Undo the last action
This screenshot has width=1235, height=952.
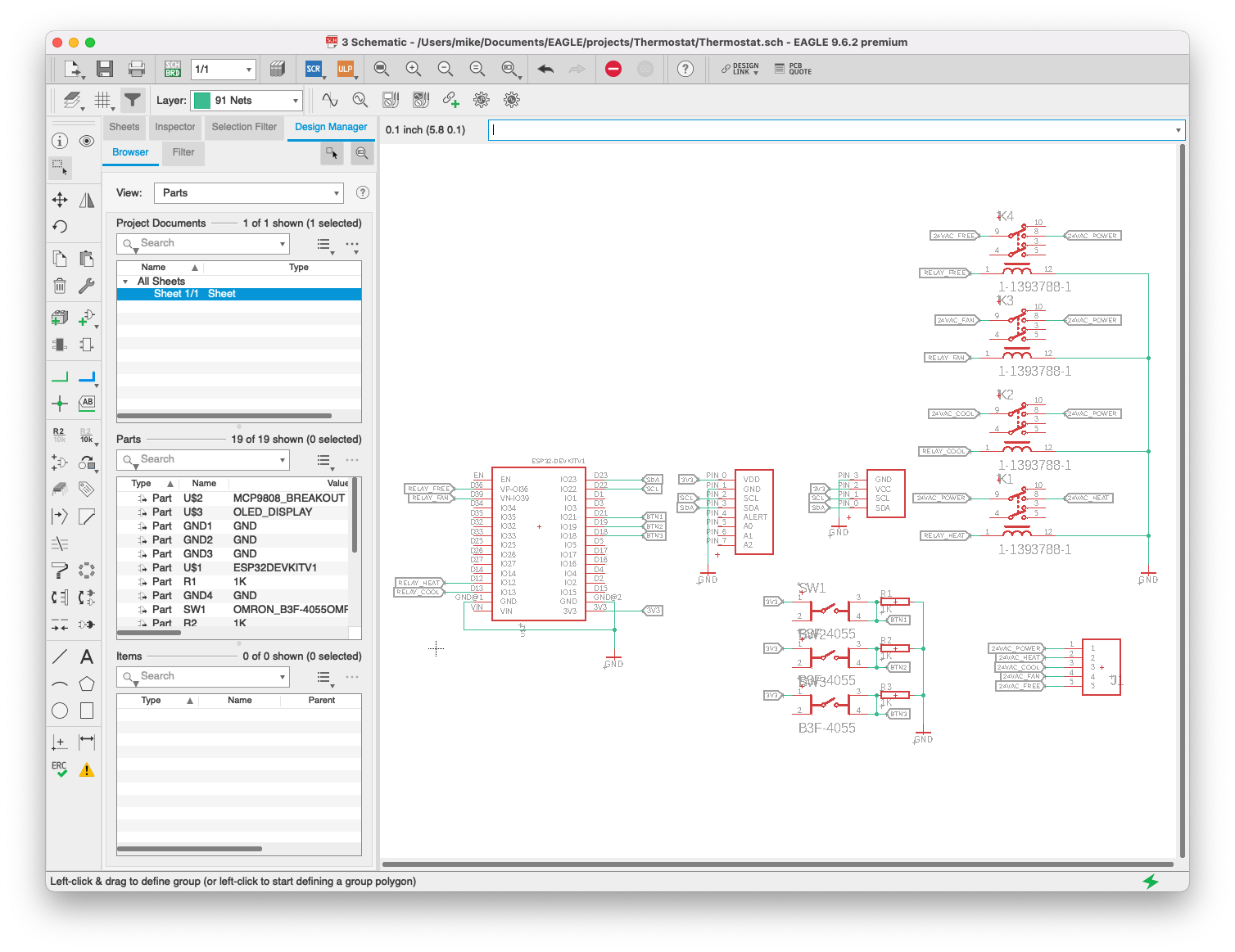(546, 69)
